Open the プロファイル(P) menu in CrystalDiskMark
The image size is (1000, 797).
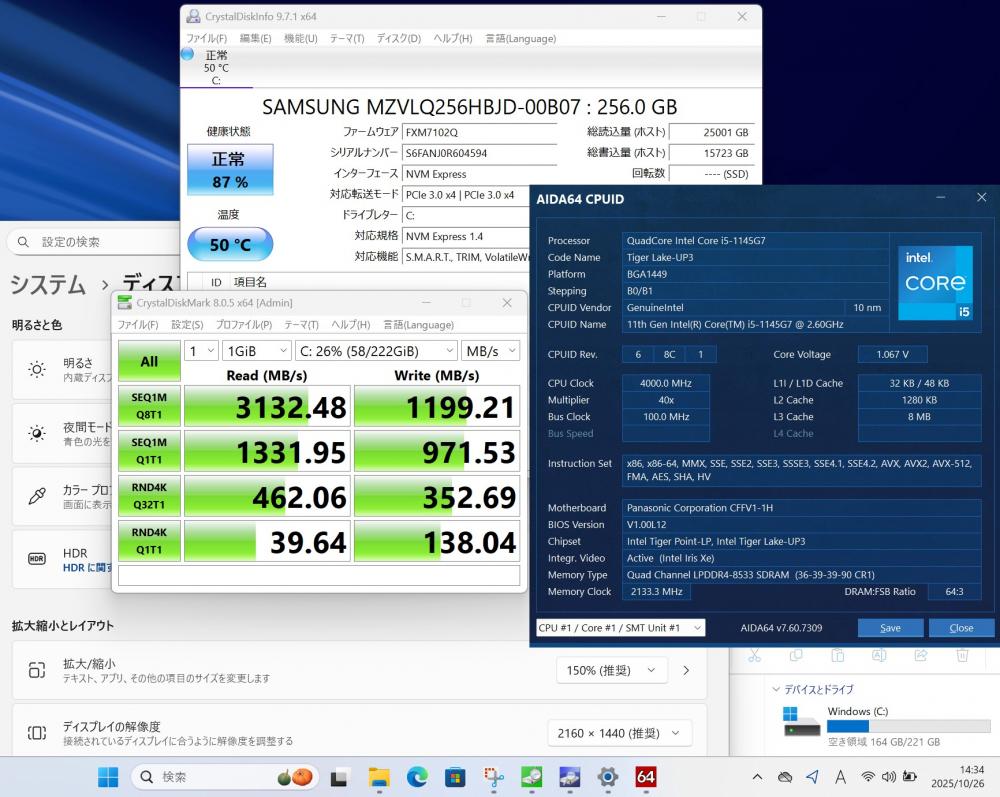(x=244, y=325)
